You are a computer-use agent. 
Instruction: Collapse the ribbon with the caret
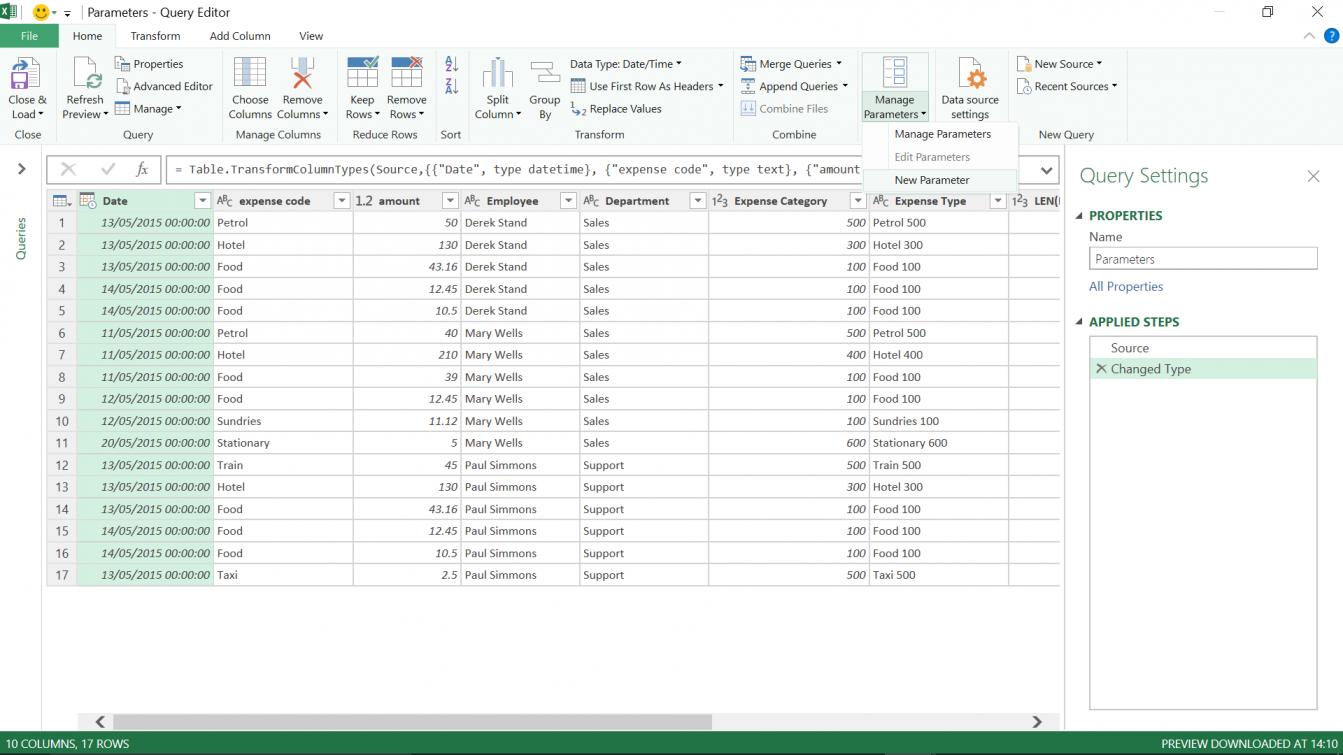1310,36
